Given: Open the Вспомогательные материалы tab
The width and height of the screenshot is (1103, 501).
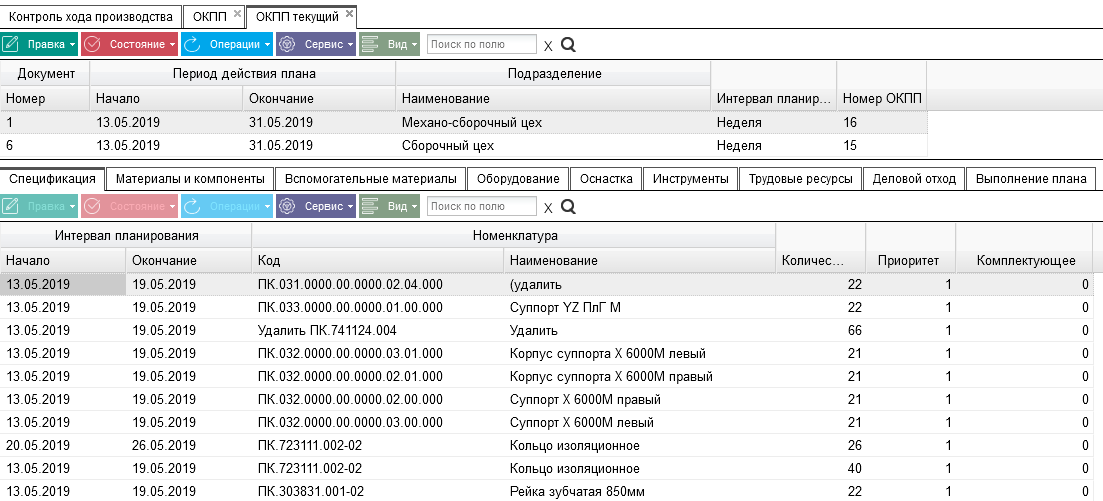Looking at the screenshot, I should (x=370, y=179).
